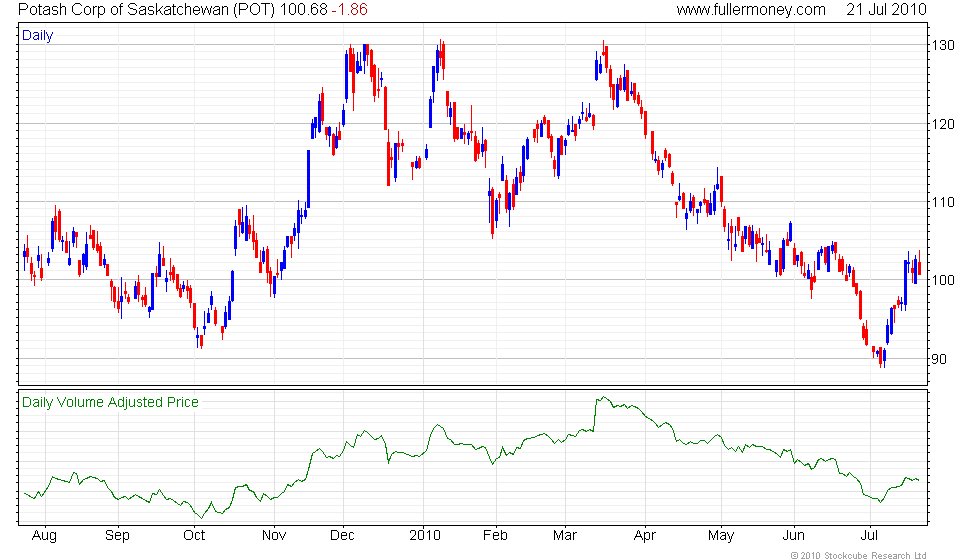The width and height of the screenshot is (980, 560).
Task: Click the red price change -1.86
Action: (x=349, y=9)
